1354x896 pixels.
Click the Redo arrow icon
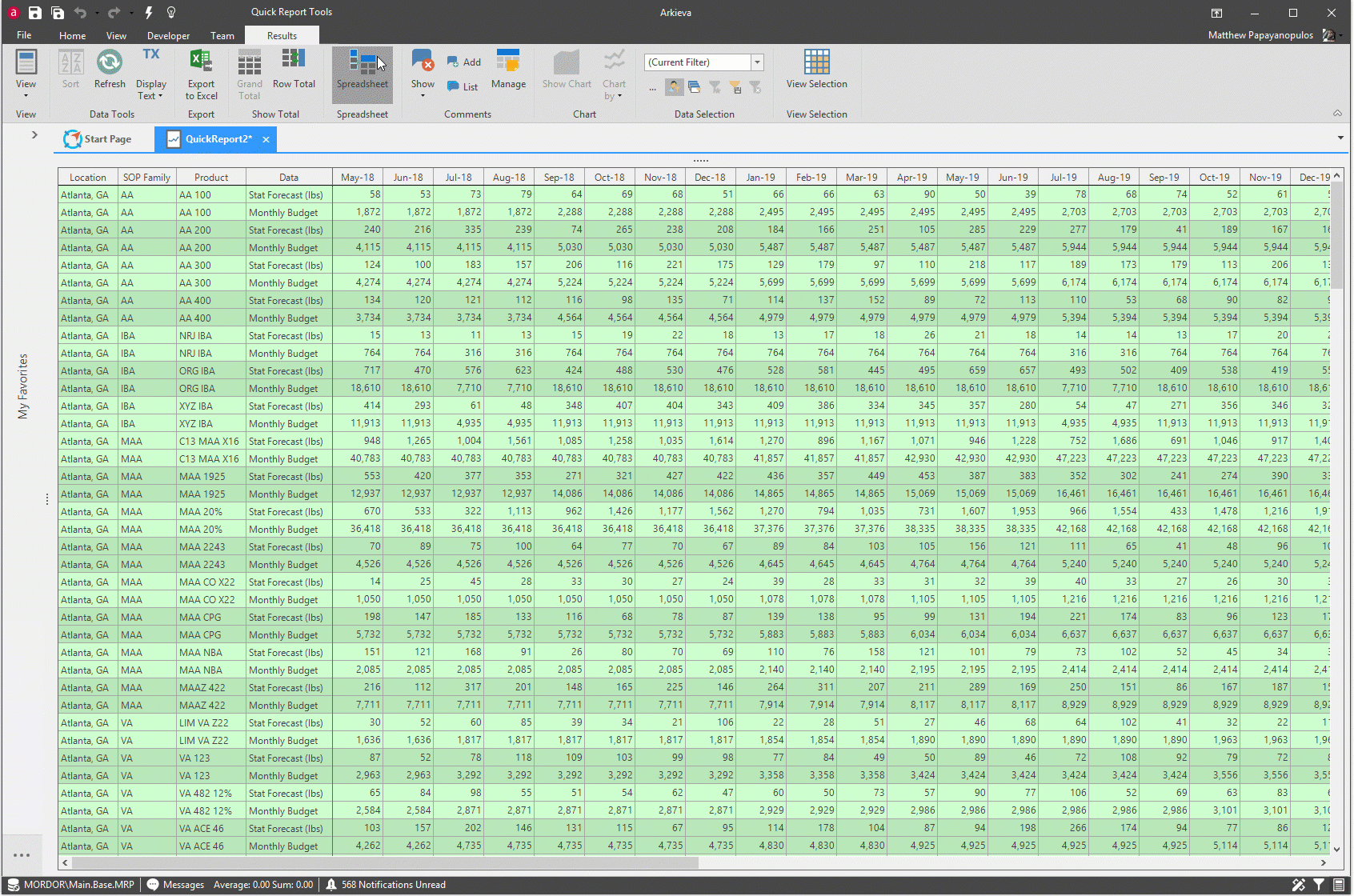114,13
